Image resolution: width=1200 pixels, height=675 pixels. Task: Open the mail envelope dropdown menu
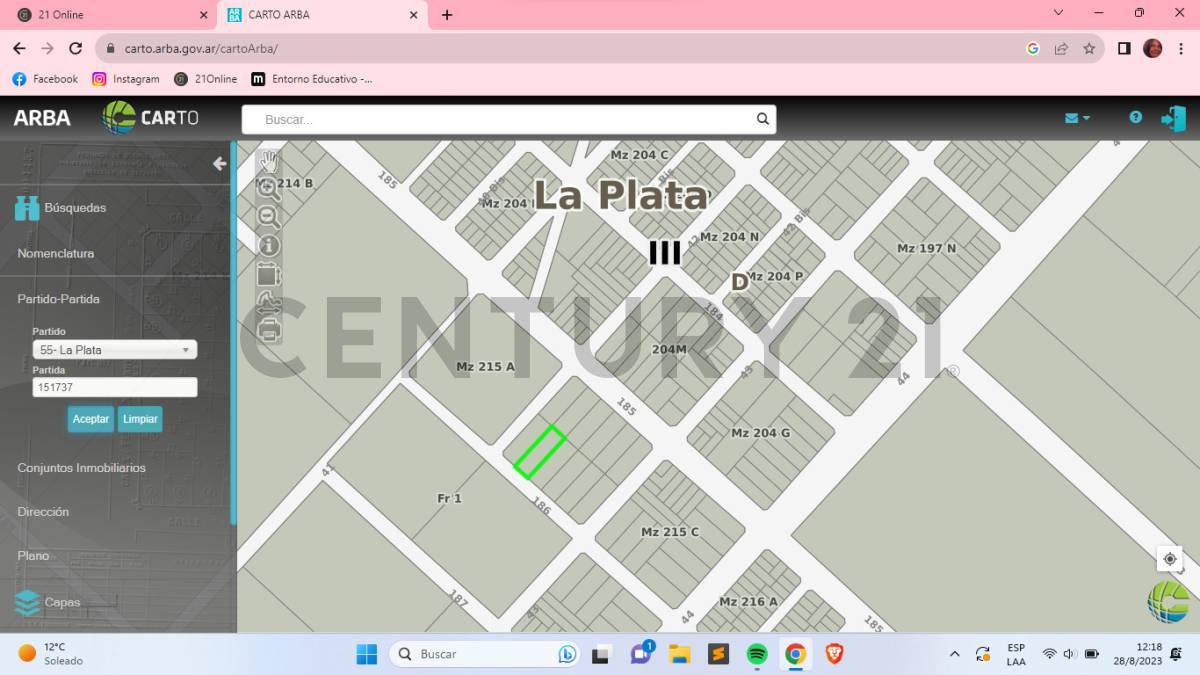(x=1077, y=118)
